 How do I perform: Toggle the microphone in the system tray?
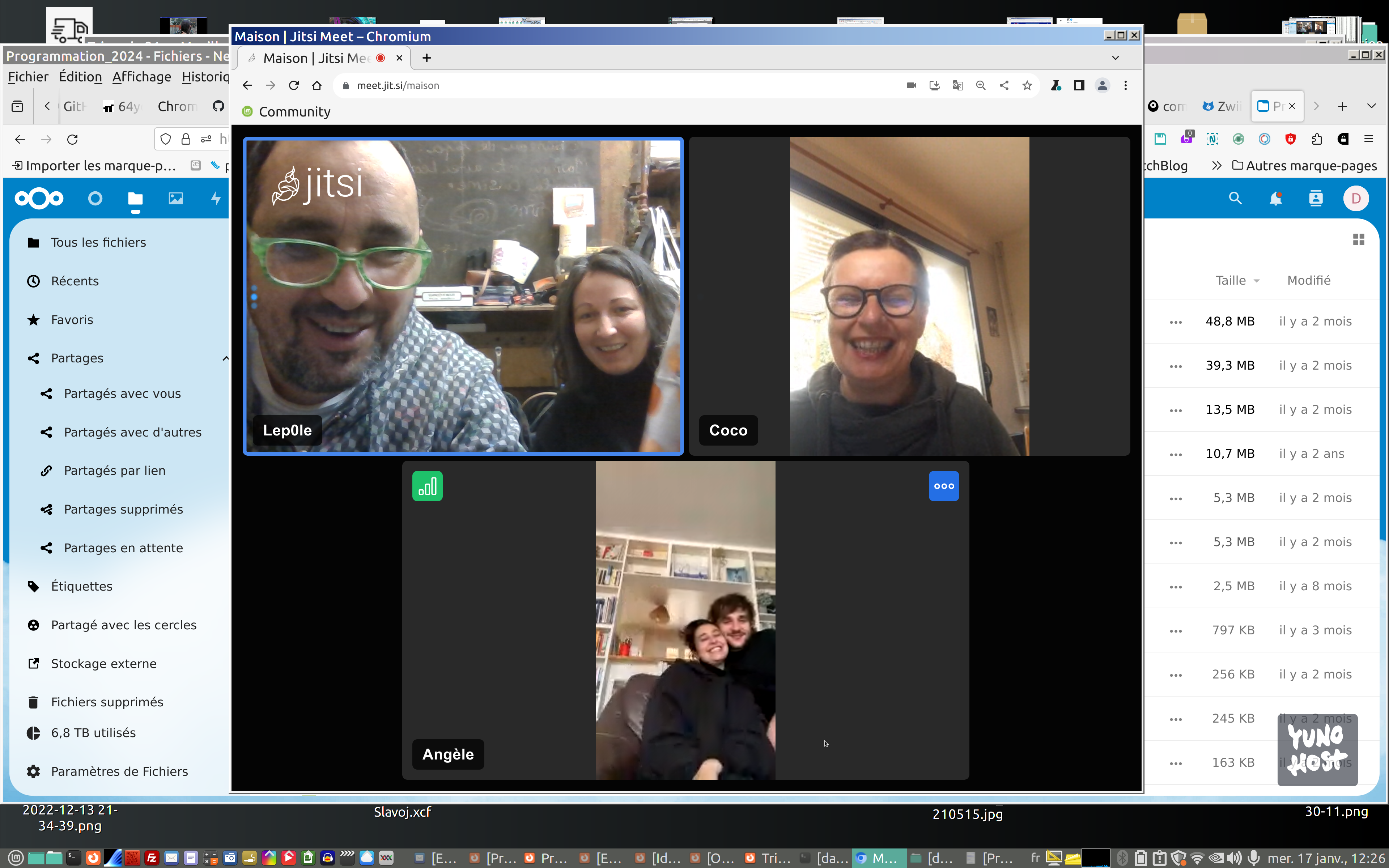pyautogui.click(x=1254, y=858)
